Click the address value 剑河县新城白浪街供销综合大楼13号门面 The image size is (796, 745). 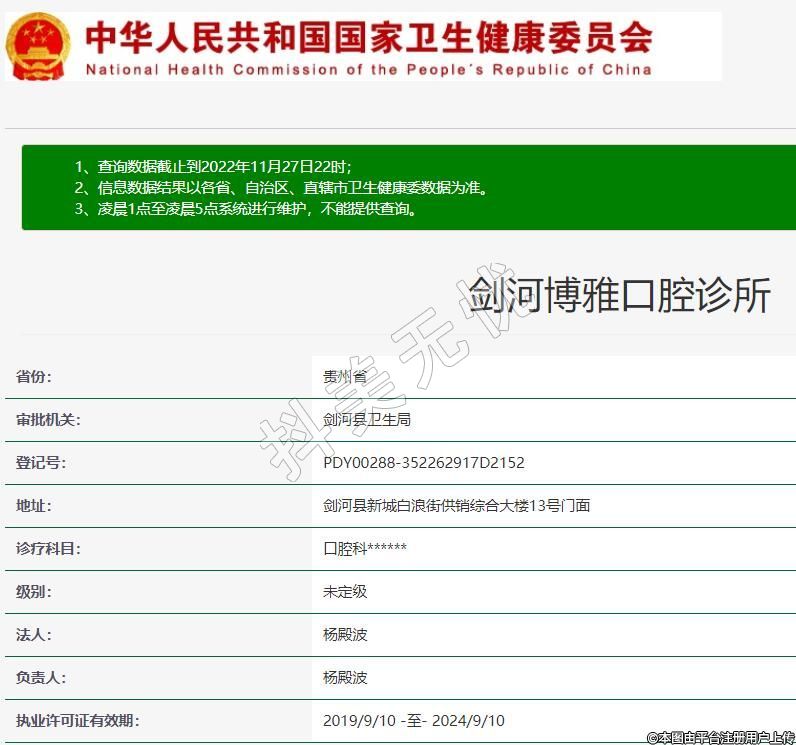[456, 506]
